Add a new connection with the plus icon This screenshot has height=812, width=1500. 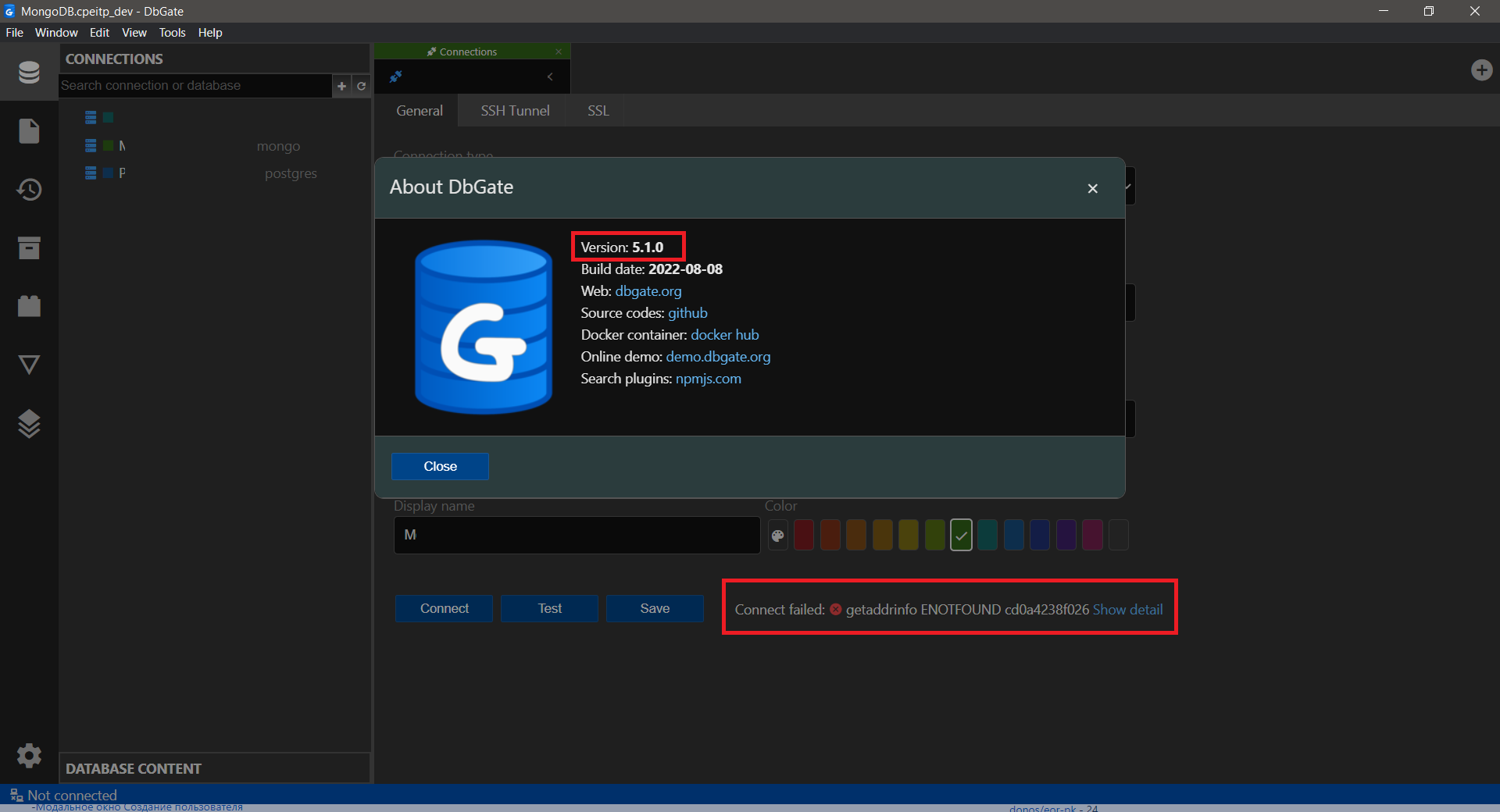tap(341, 86)
